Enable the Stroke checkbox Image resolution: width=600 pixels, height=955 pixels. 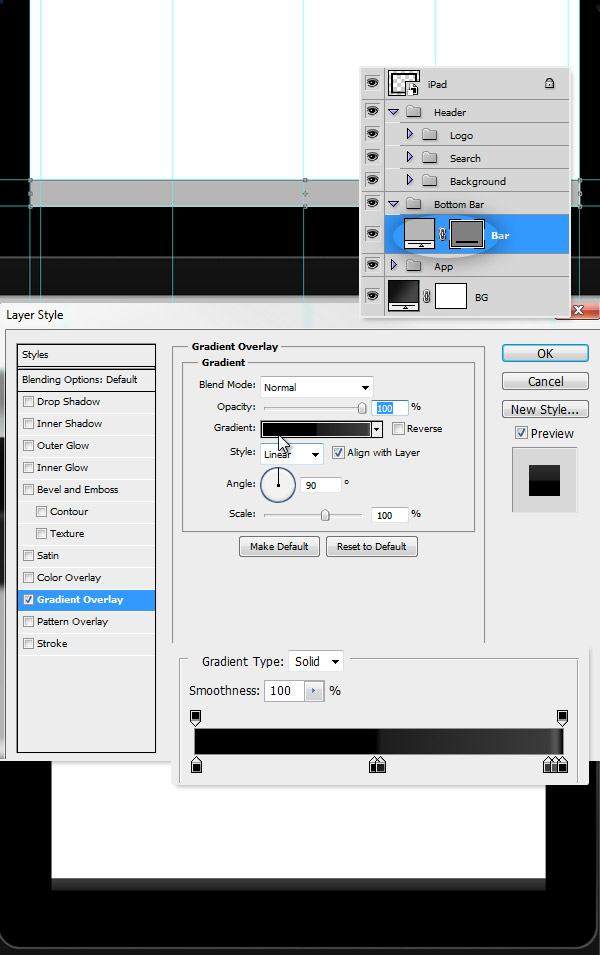(28, 643)
